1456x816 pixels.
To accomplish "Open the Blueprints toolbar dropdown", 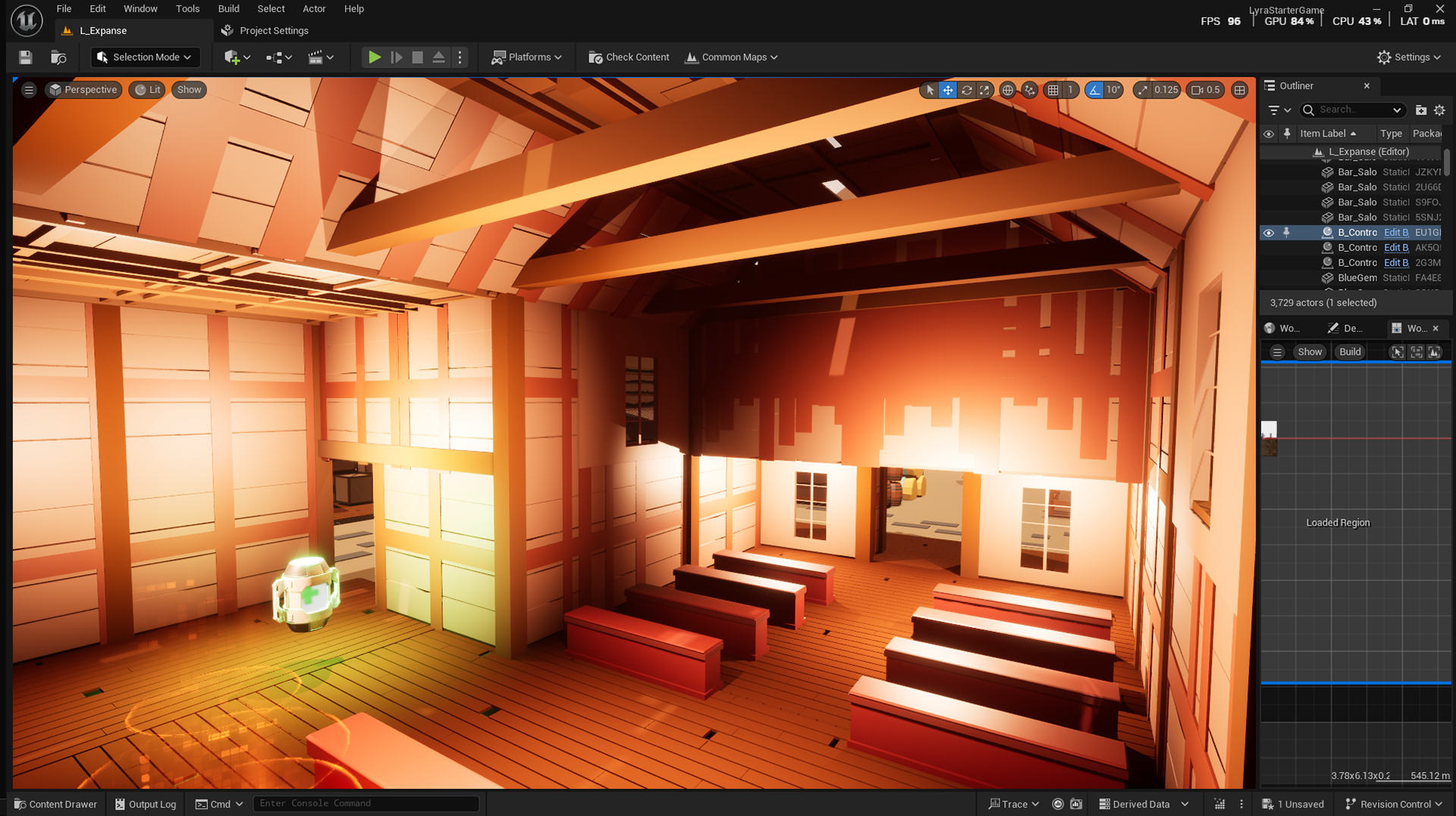I will coord(278,57).
